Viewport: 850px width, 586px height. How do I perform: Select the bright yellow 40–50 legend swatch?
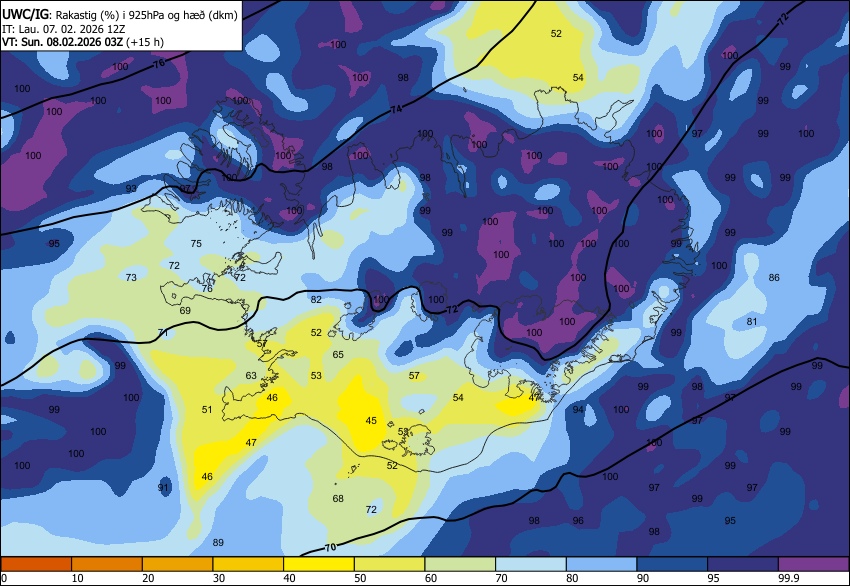(319, 564)
